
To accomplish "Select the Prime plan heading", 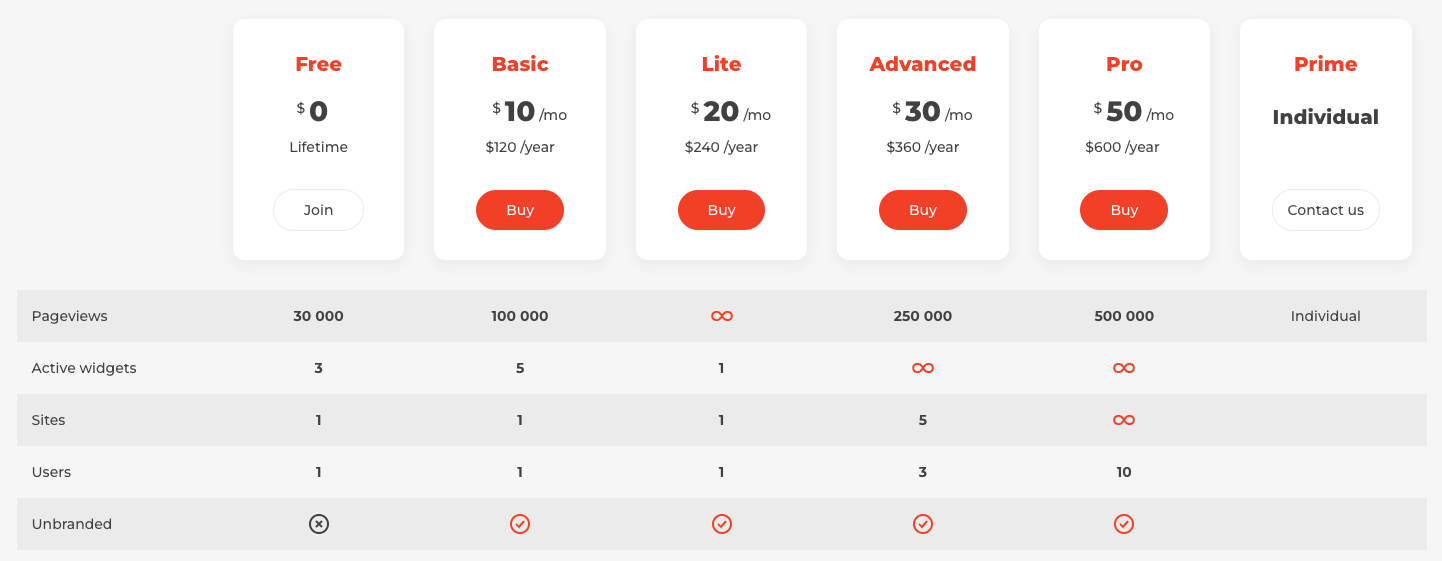I will 1325,64.
